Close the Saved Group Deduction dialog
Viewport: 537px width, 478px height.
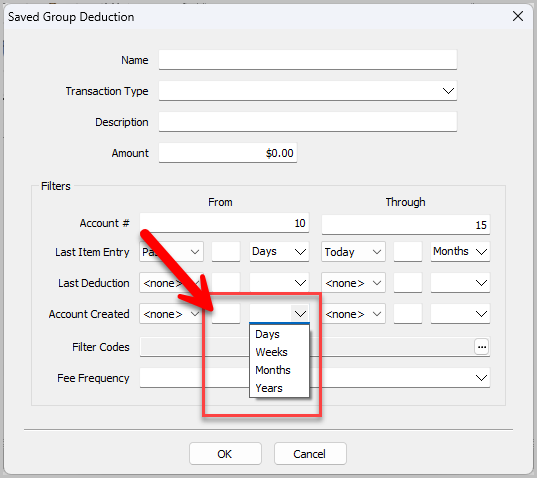coord(518,16)
